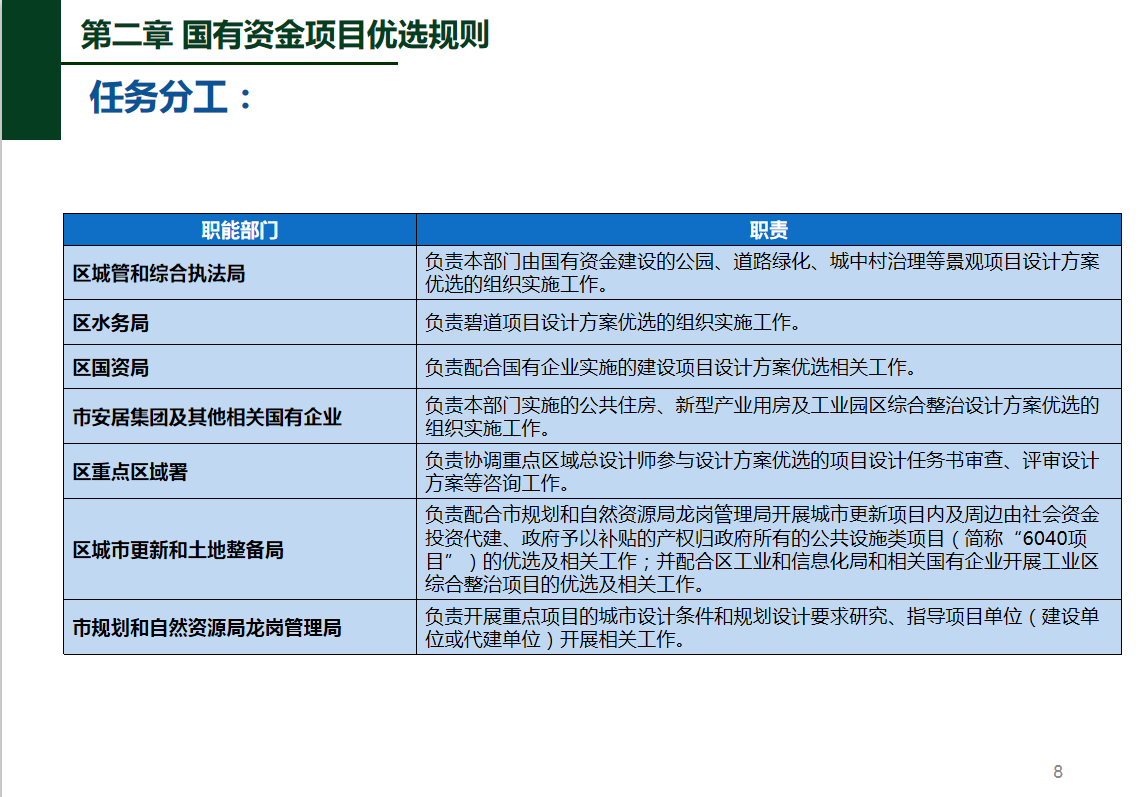Click the duty text about 公园、道路绿化 landscape projects
The width and height of the screenshot is (1147, 797).
(x=761, y=273)
